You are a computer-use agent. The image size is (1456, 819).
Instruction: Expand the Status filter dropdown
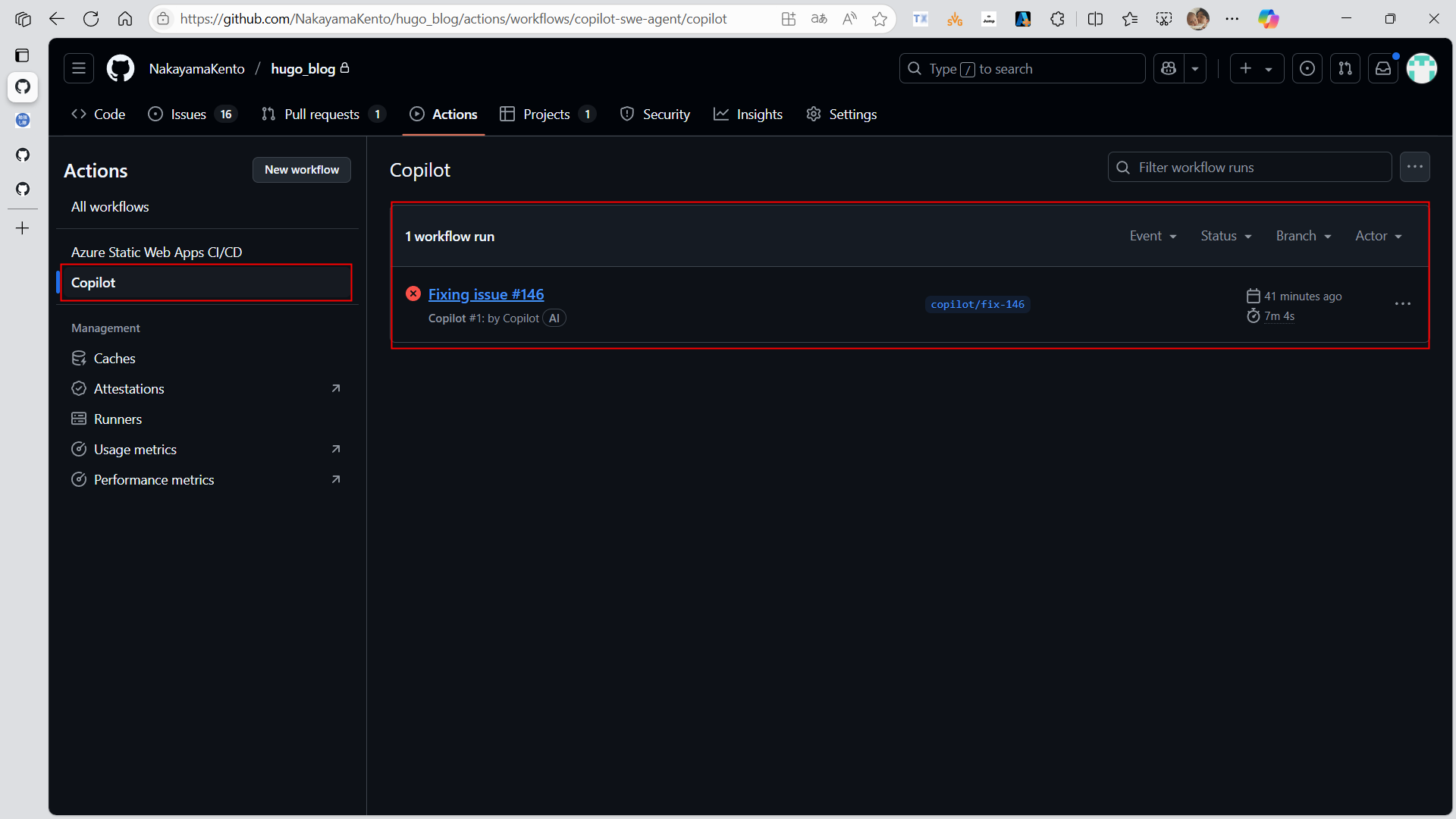point(1226,236)
